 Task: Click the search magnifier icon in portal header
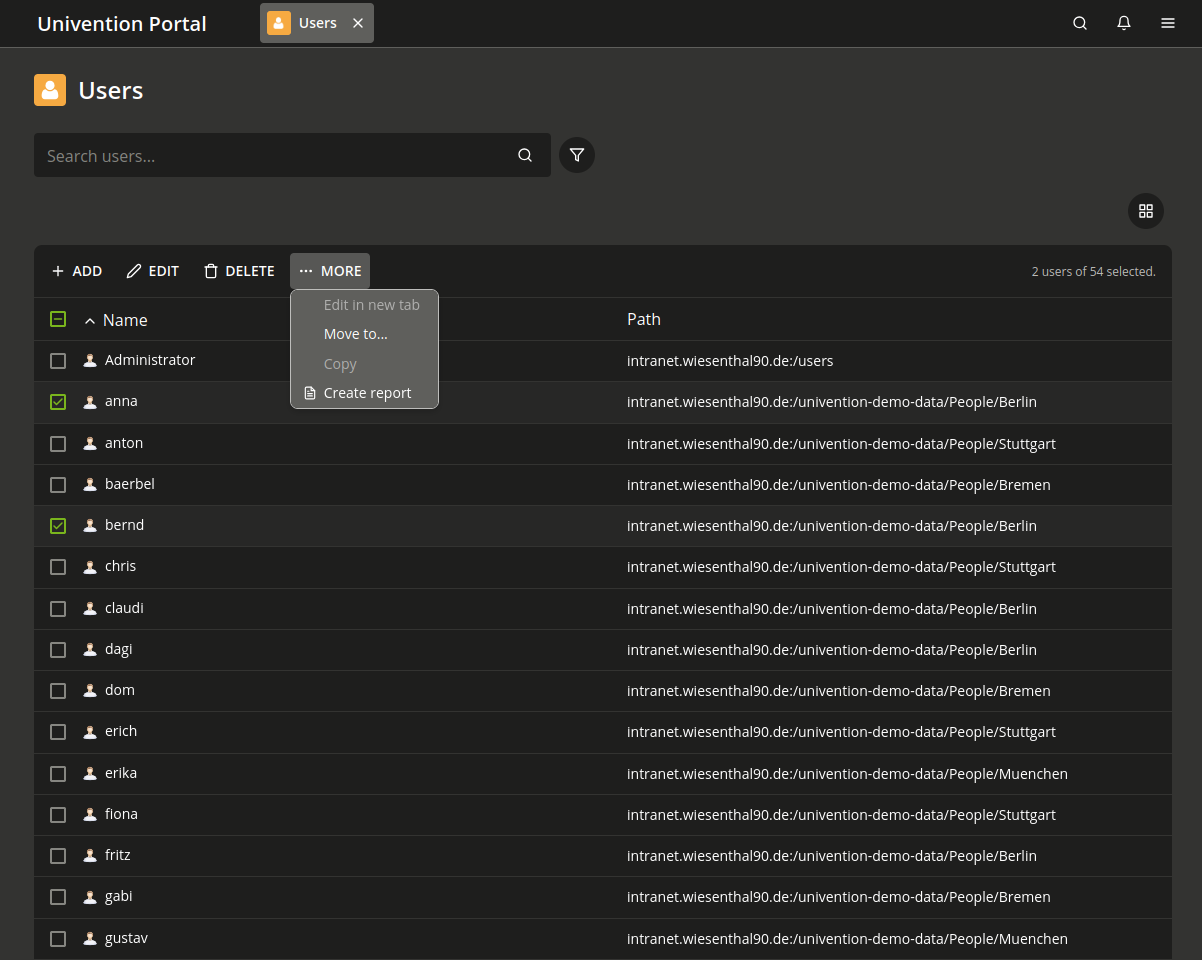1080,23
